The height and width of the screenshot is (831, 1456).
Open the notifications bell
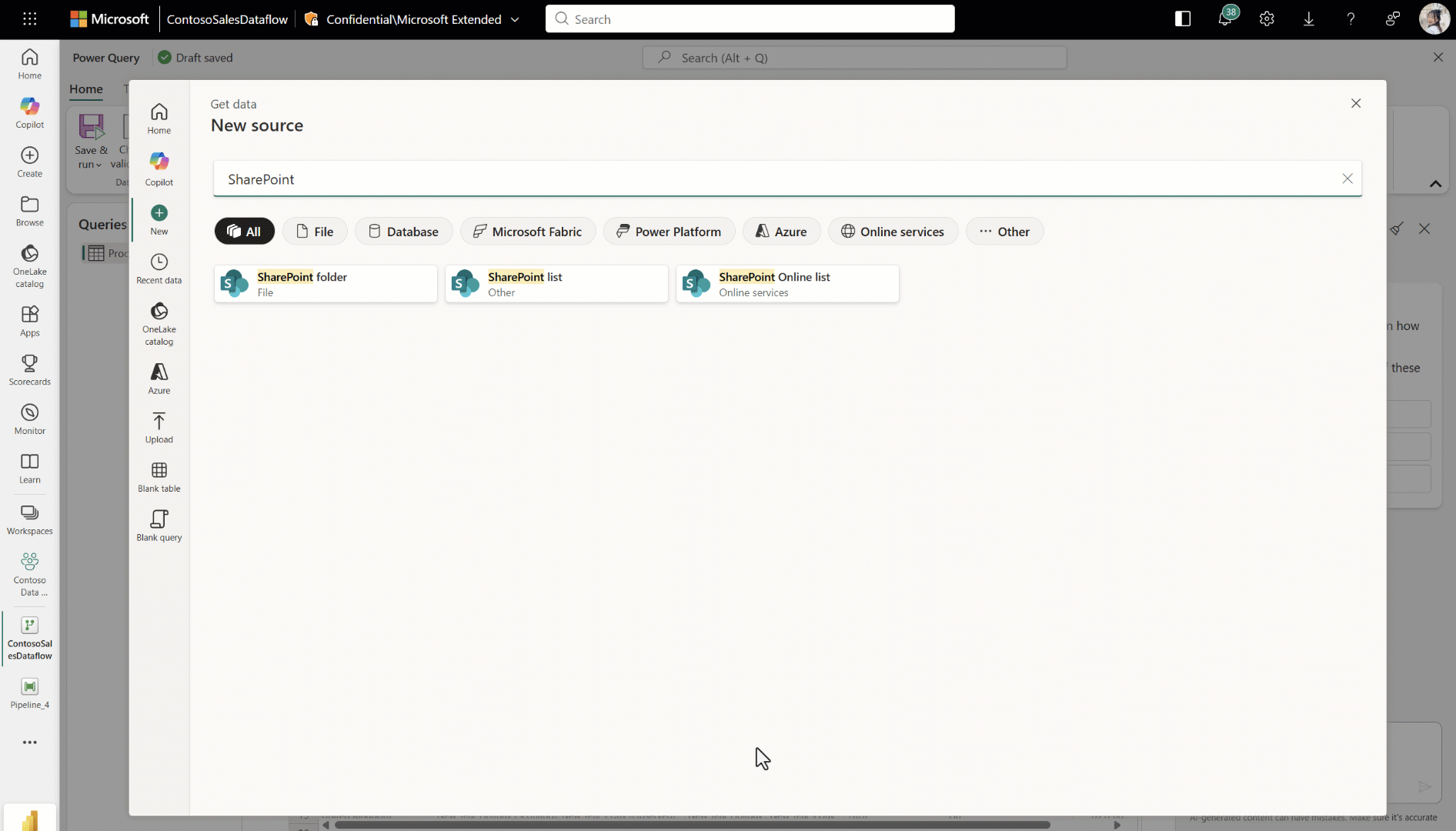1224,19
